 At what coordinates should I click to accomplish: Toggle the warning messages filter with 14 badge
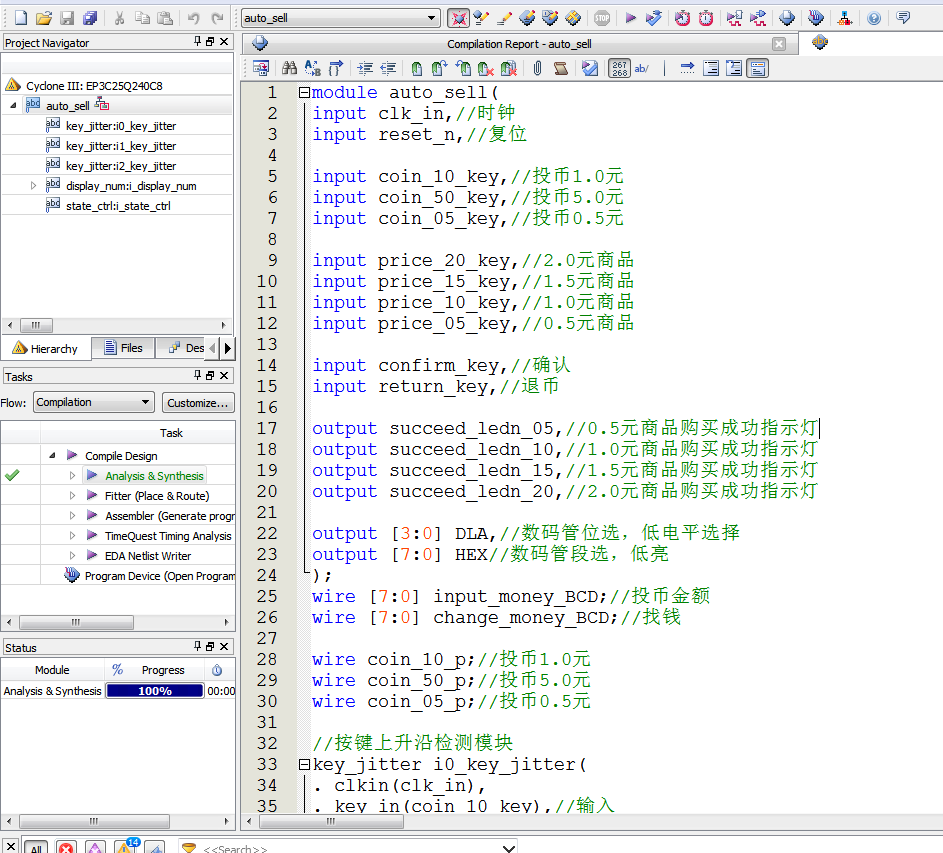[126, 846]
